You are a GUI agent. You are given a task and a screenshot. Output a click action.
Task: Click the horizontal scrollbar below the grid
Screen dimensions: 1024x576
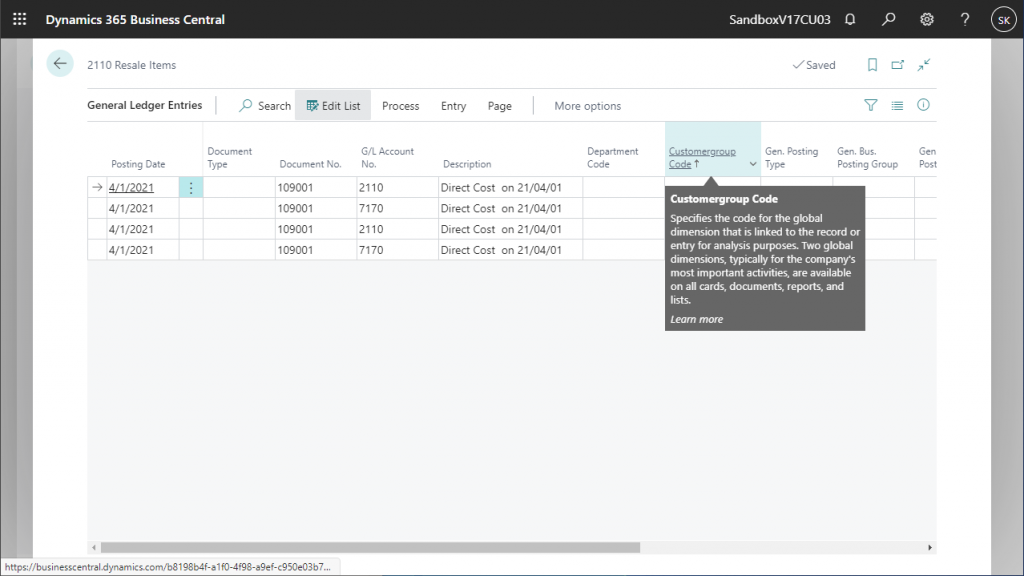coord(370,547)
